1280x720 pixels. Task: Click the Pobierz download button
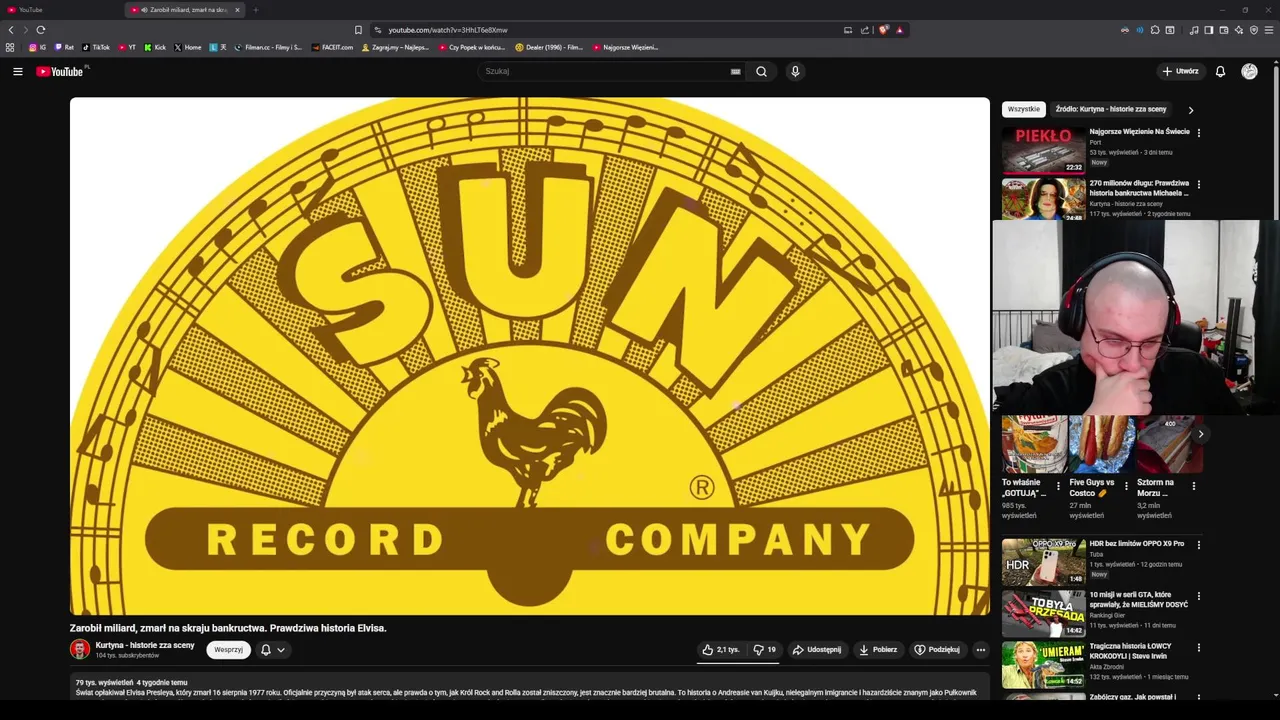(x=878, y=650)
